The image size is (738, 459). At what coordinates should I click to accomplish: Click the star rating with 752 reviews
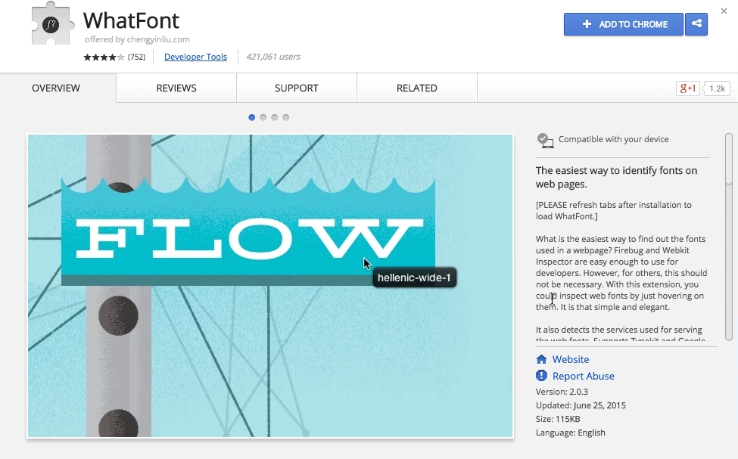click(114, 57)
